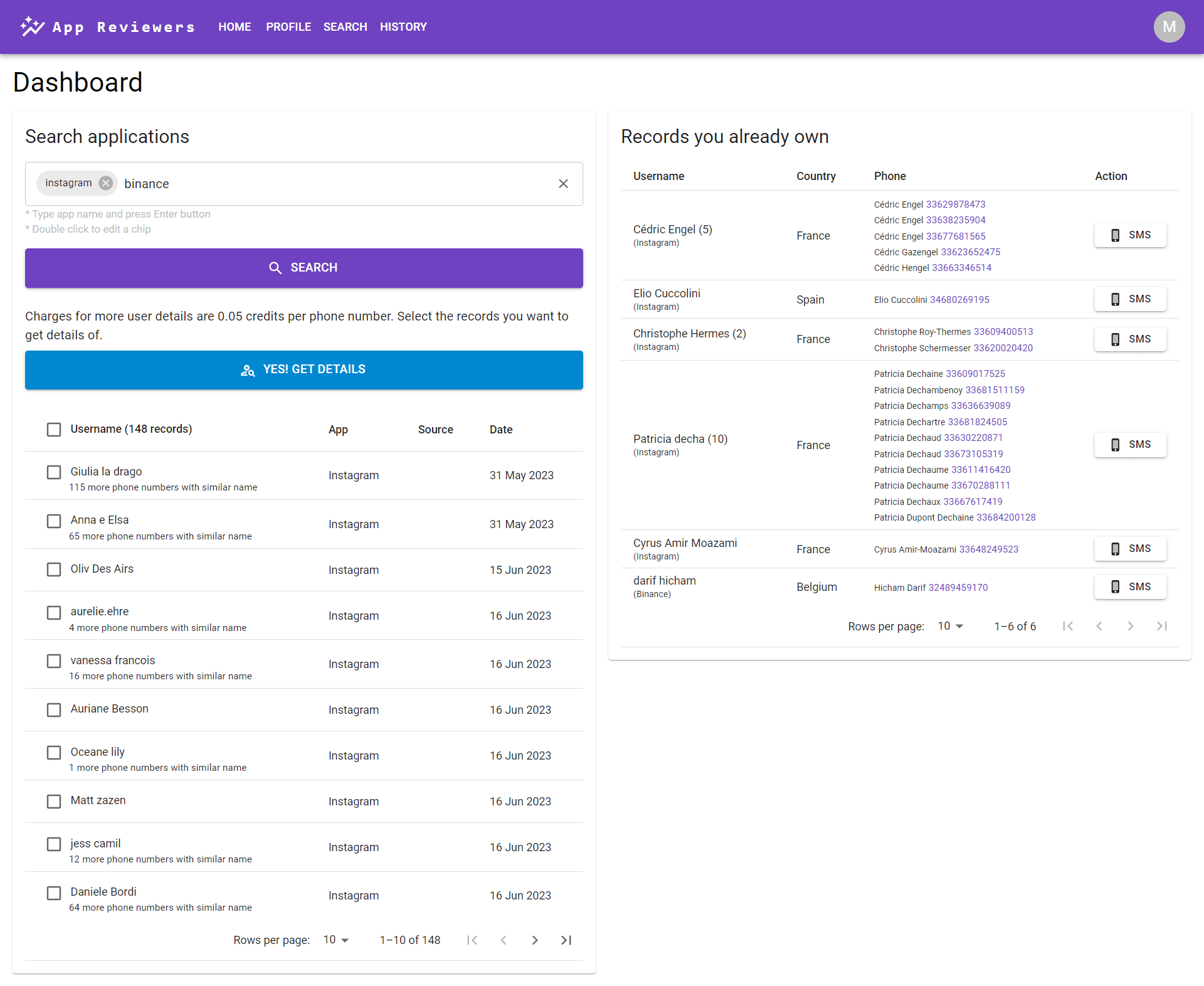Check the Giulia la drago row checkbox
Screen dimensions: 1204x986
point(54,472)
